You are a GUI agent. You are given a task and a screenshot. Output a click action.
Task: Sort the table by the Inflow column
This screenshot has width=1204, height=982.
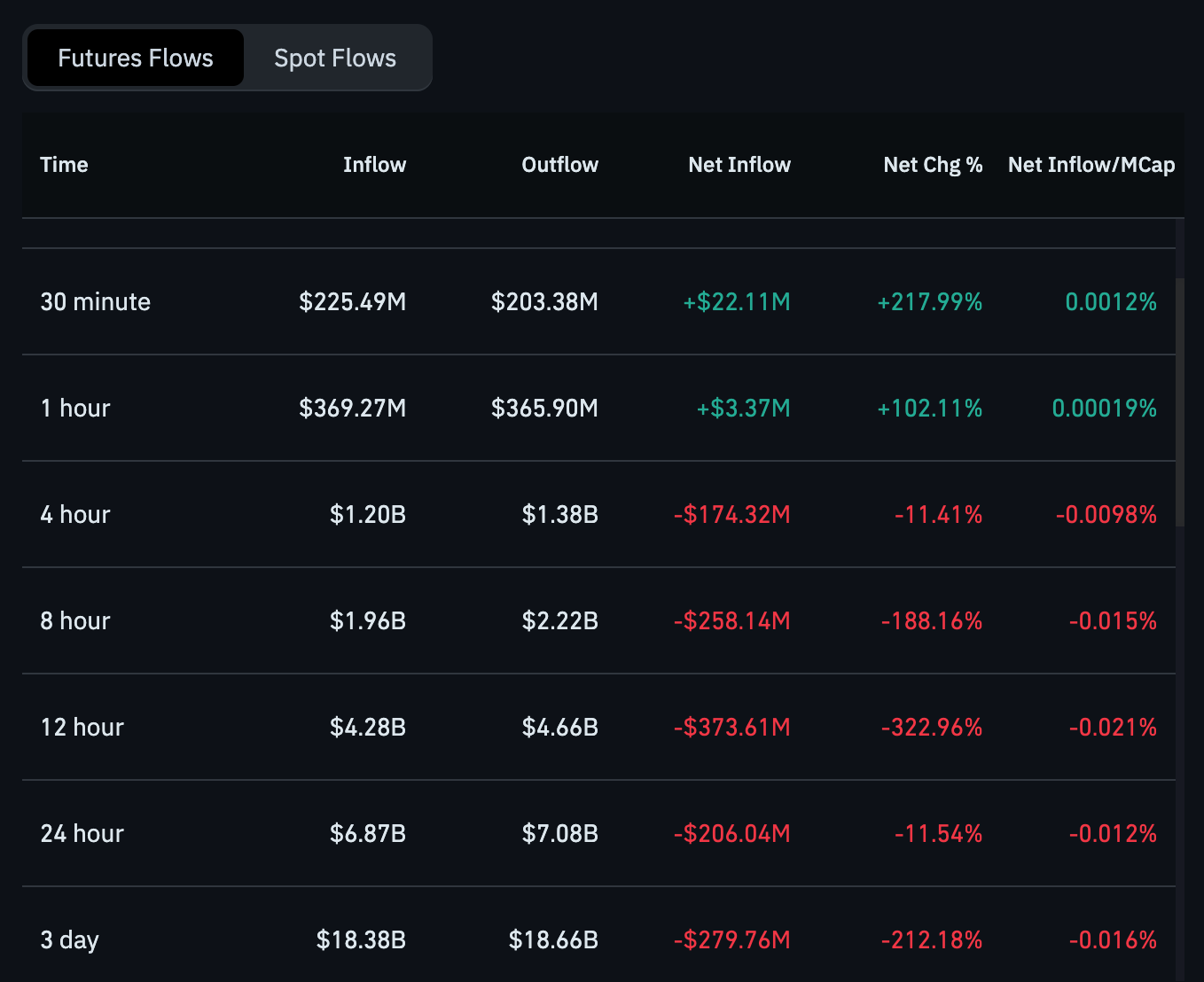374,165
